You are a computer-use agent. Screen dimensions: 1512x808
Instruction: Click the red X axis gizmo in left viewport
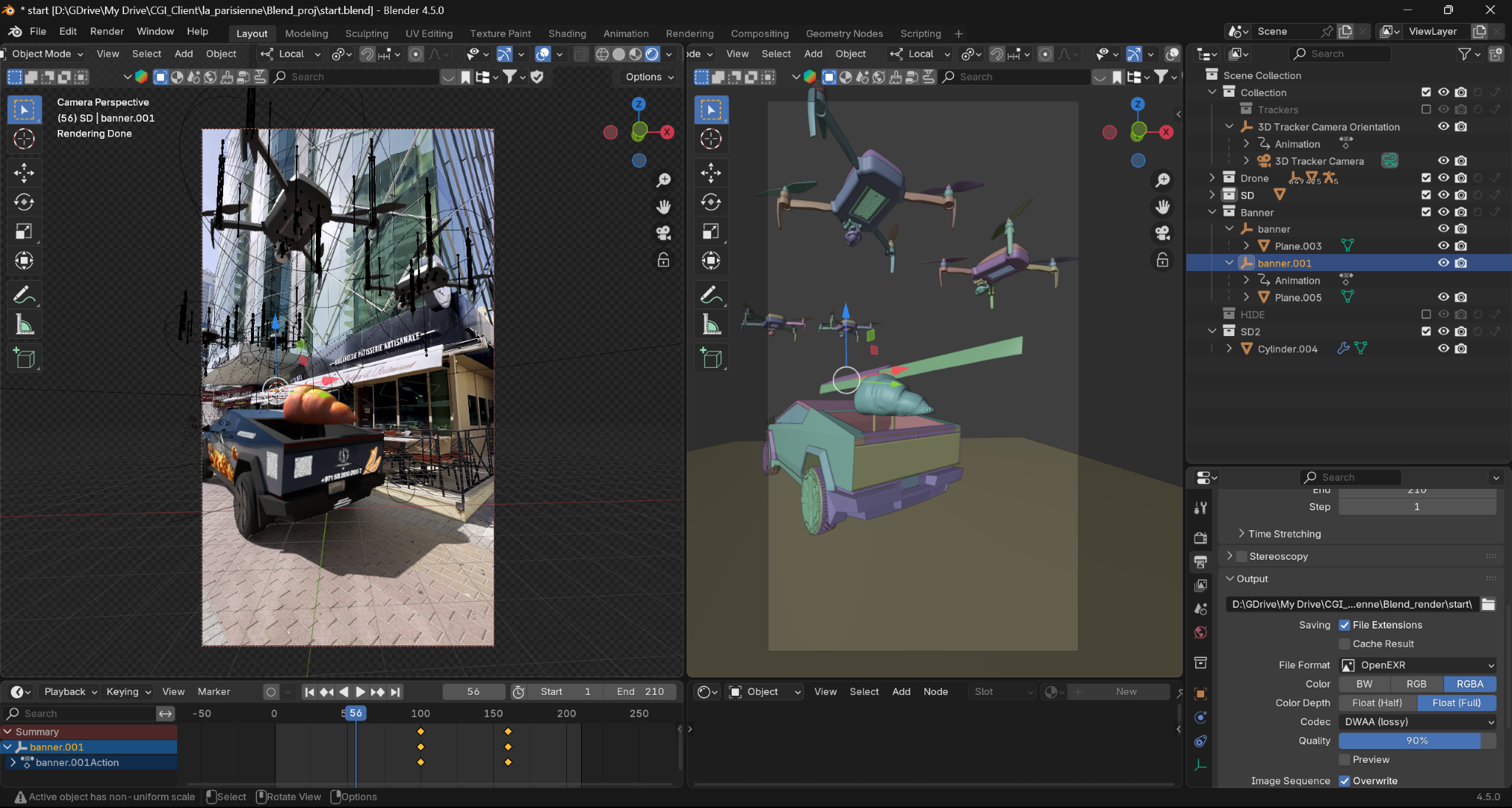coord(667,131)
